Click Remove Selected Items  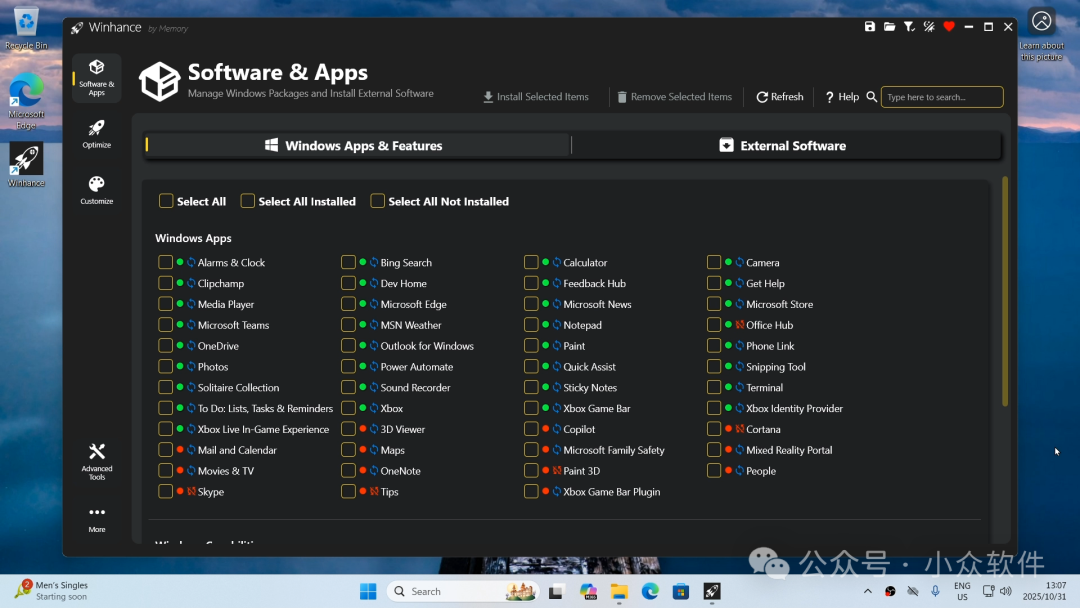coord(674,97)
